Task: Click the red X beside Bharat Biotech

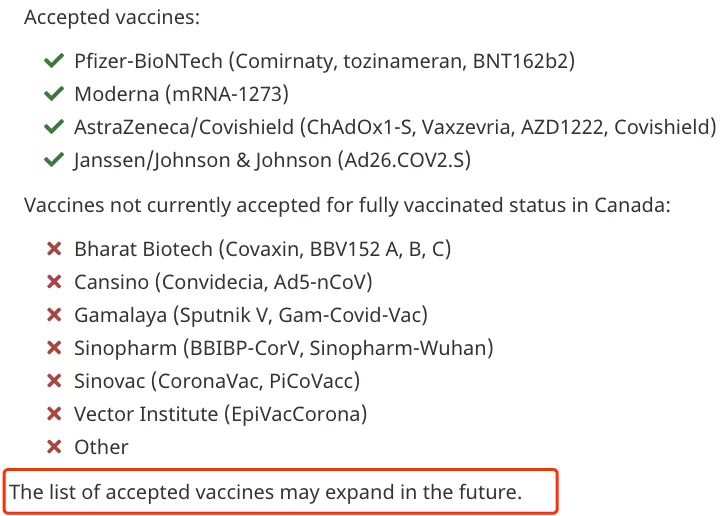Action: [54, 249]
